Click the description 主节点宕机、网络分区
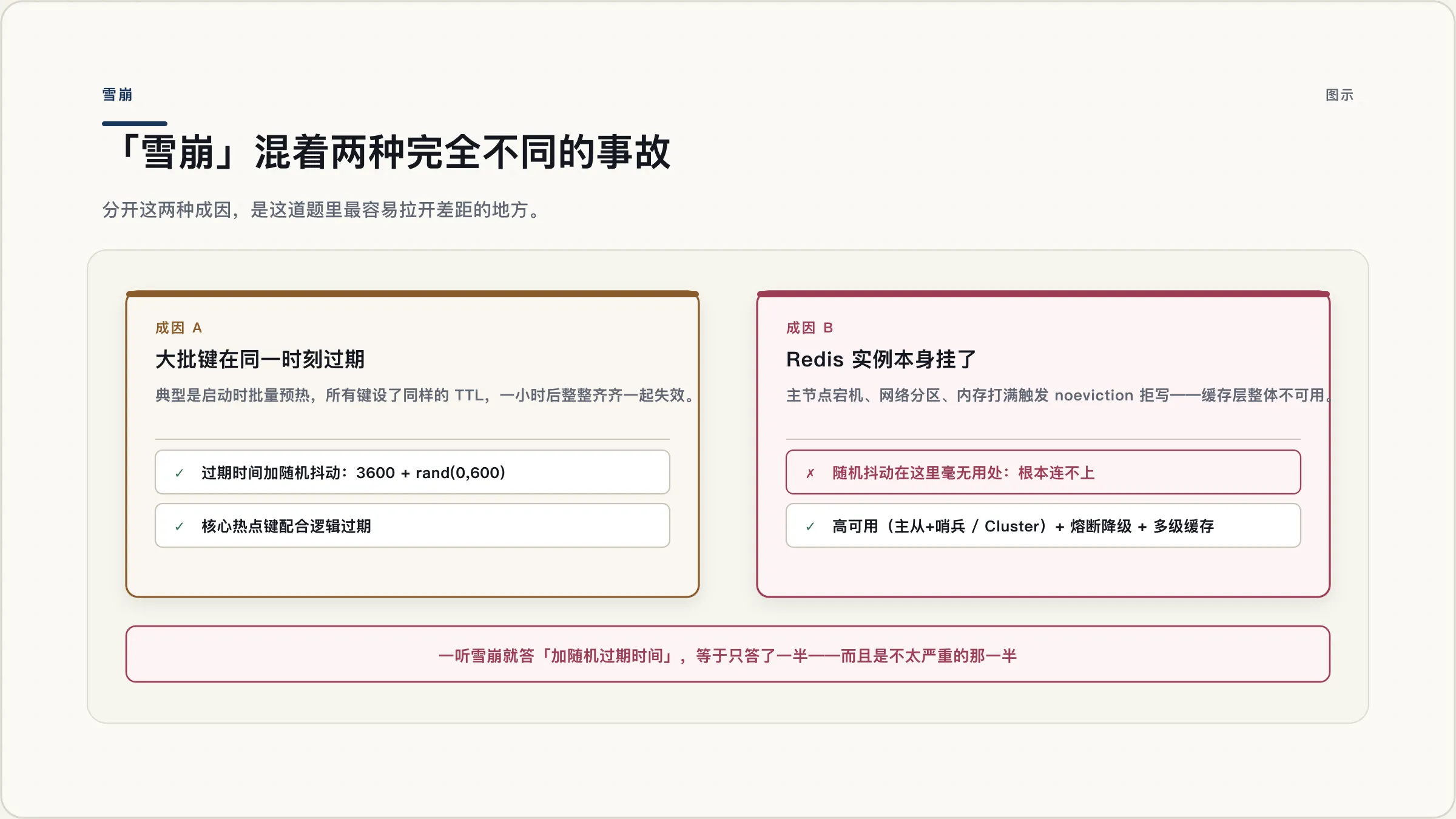The width and height of the screenshot is (1456, 819). [x=1058, y=396]
